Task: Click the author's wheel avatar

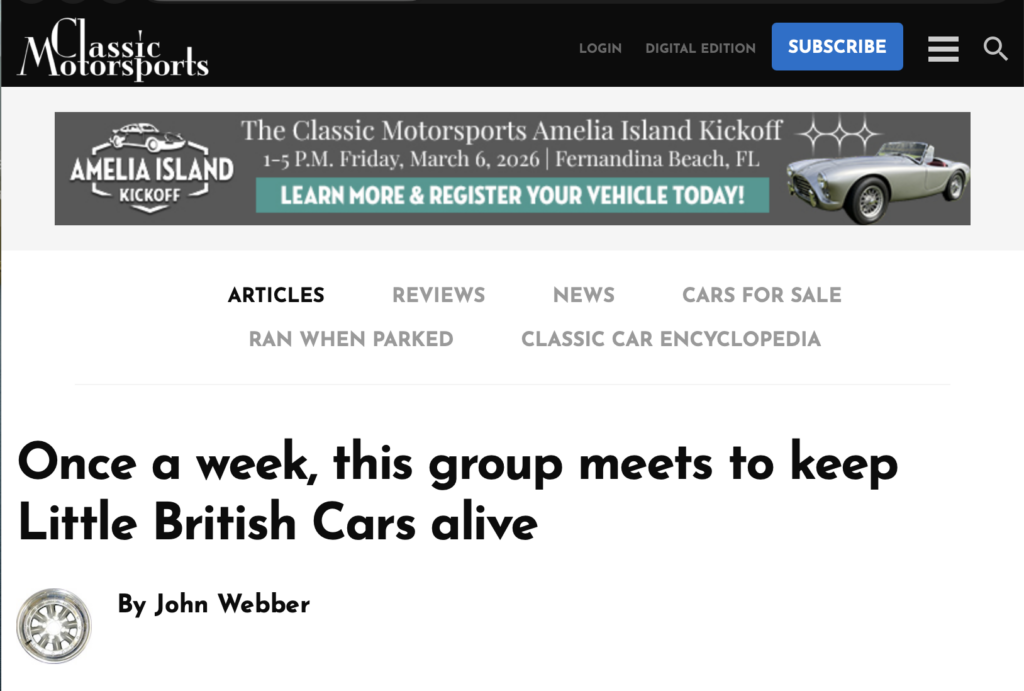Action: 53,625
